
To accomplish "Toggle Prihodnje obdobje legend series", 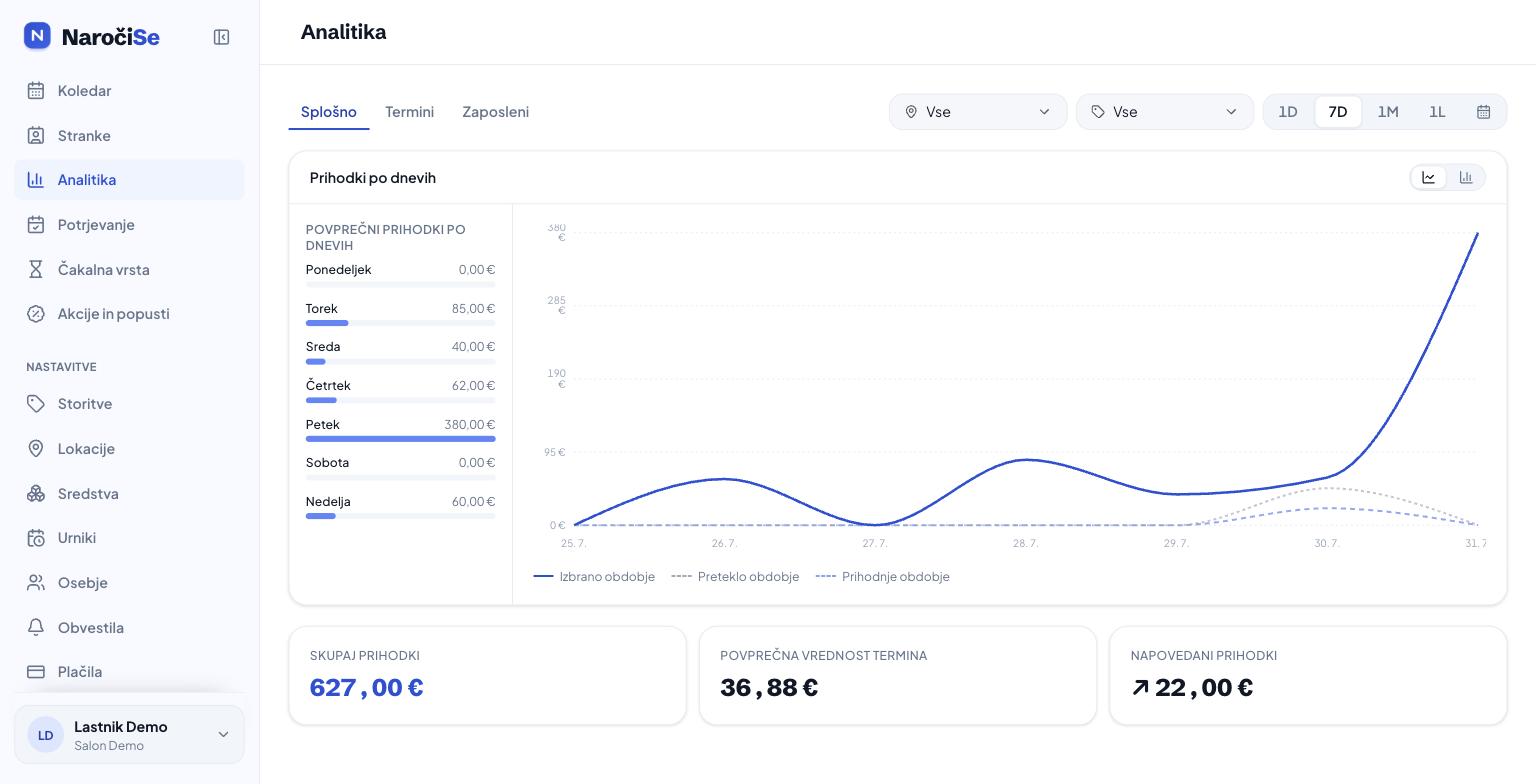I will (x=883, y=577).
